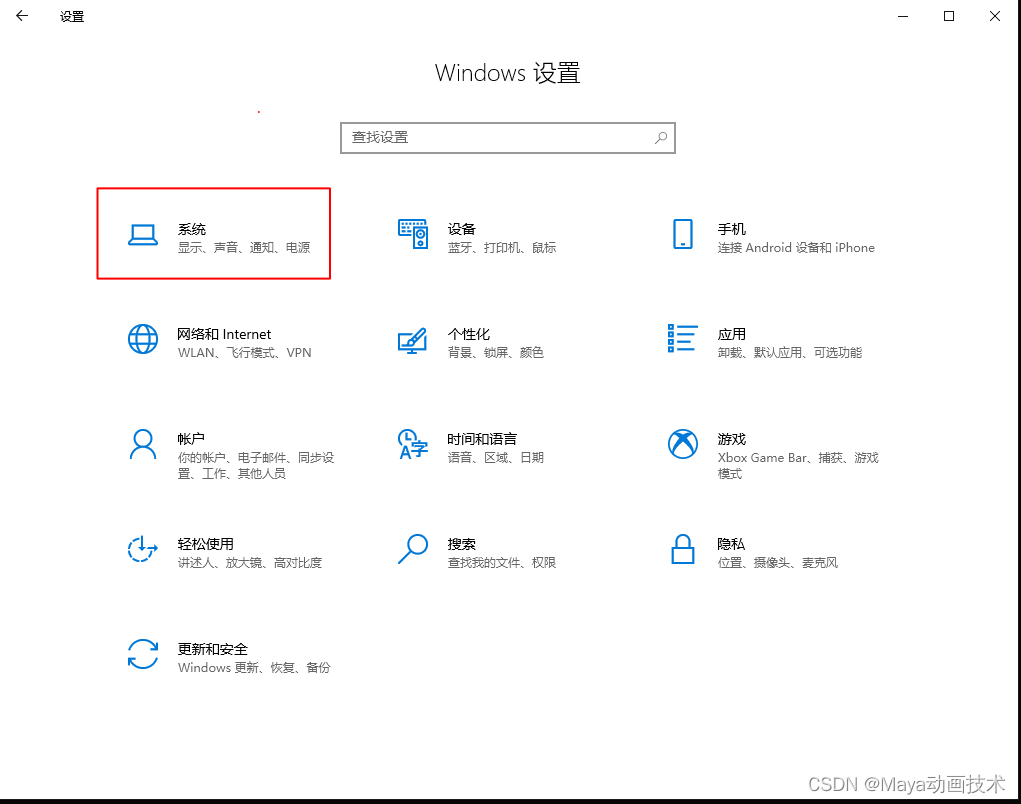Go to 轻松使用 category title
This screenshot has height=804, width=1021.
click(x=205, y=544)
